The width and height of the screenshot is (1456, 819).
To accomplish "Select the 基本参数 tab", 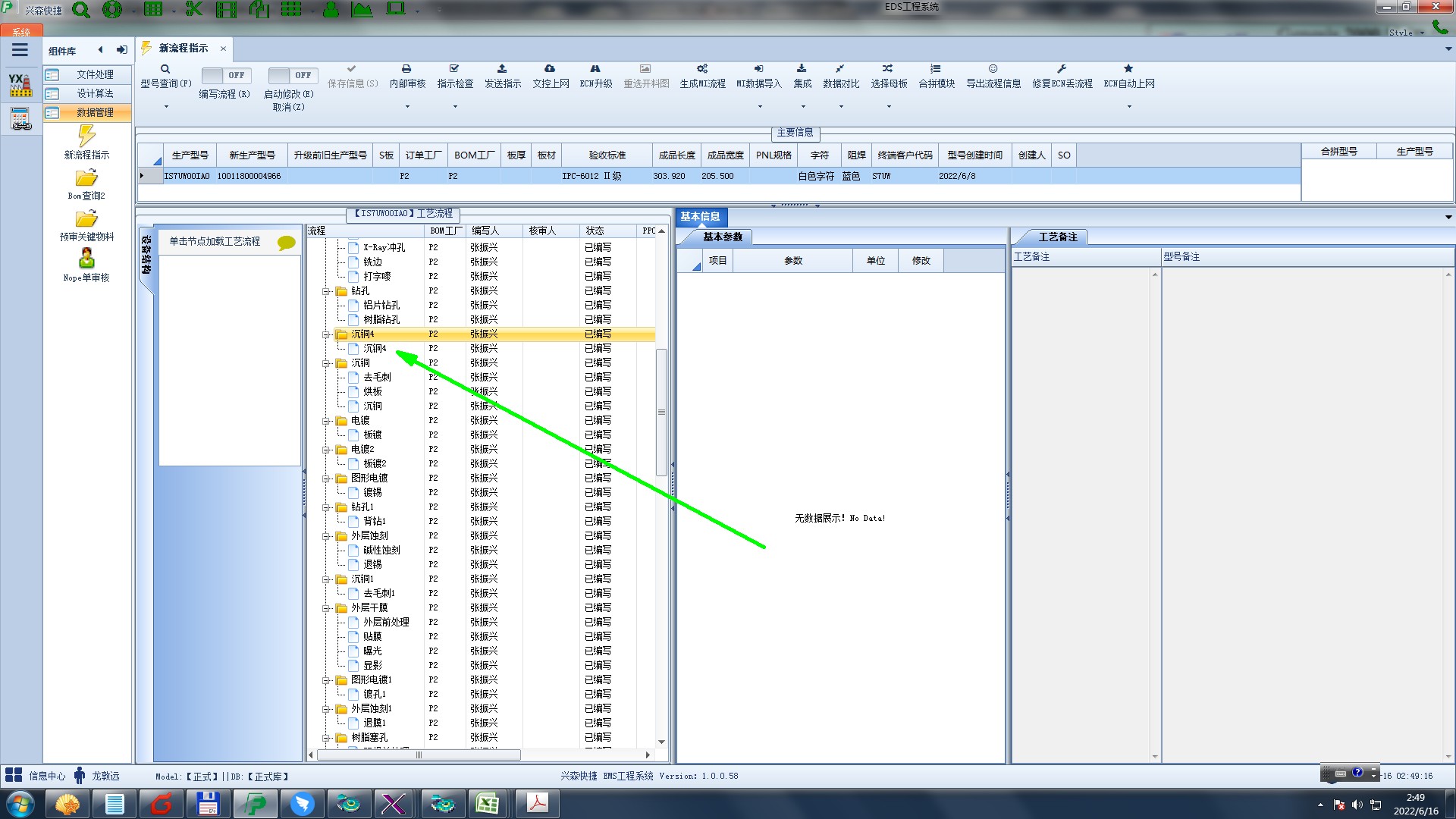I will point(722,237).
